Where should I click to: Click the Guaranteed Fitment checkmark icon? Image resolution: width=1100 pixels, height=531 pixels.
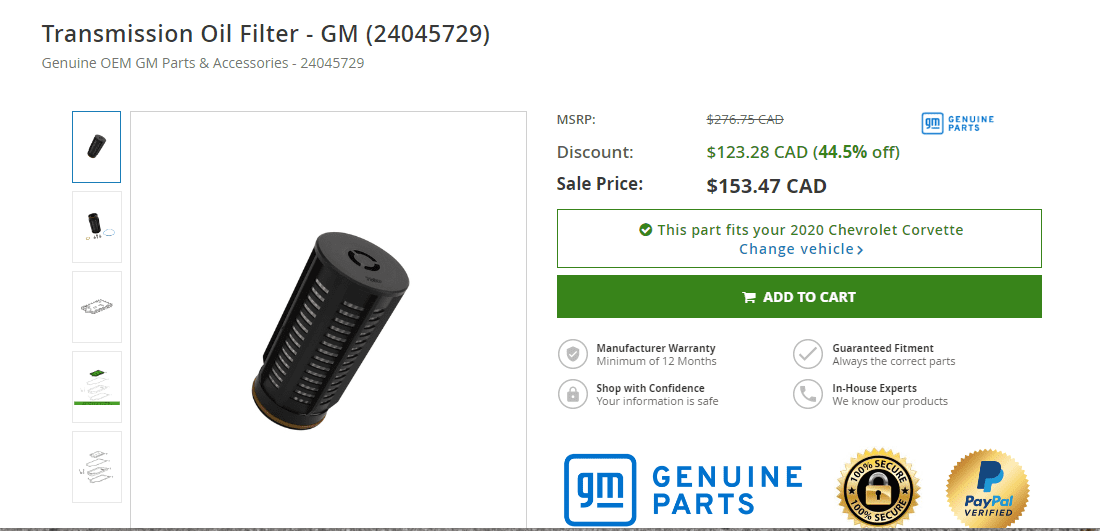pyautogui.click(x=808, y=354)
